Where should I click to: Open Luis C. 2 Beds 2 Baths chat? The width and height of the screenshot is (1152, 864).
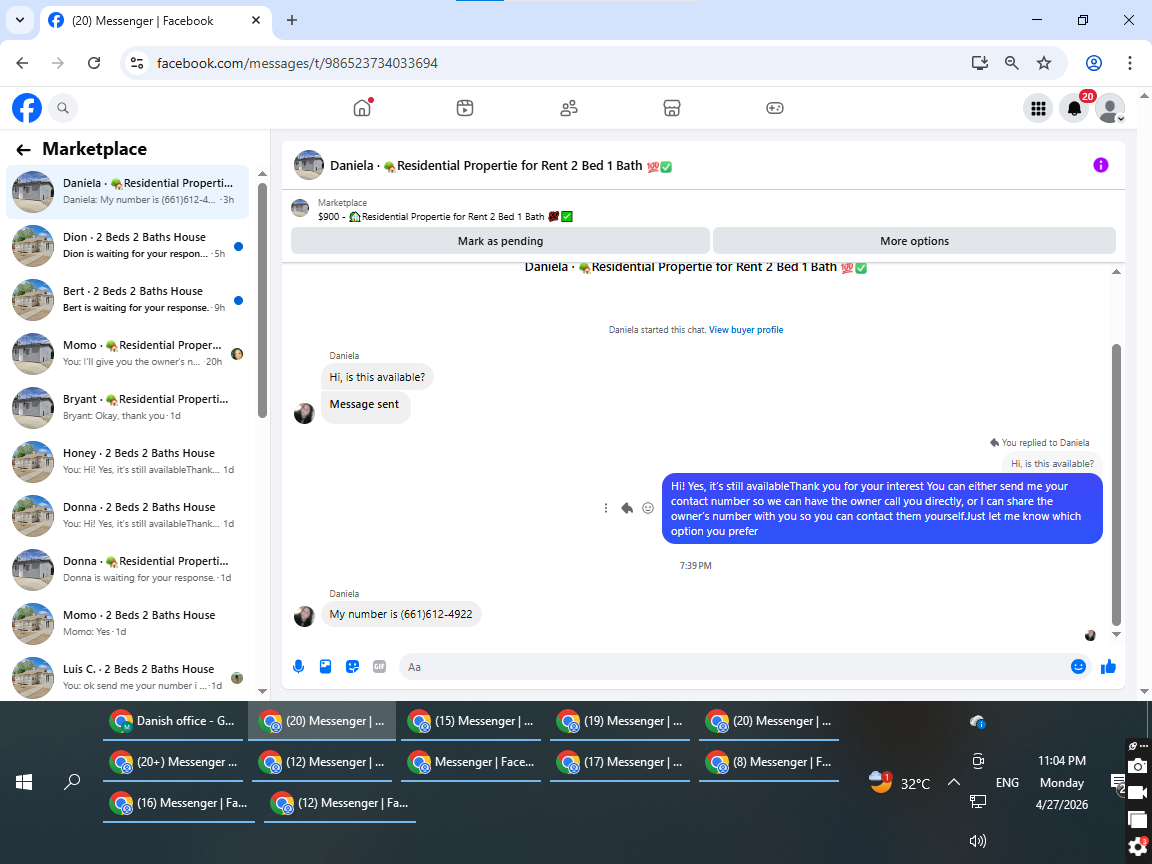coord(128,677)
